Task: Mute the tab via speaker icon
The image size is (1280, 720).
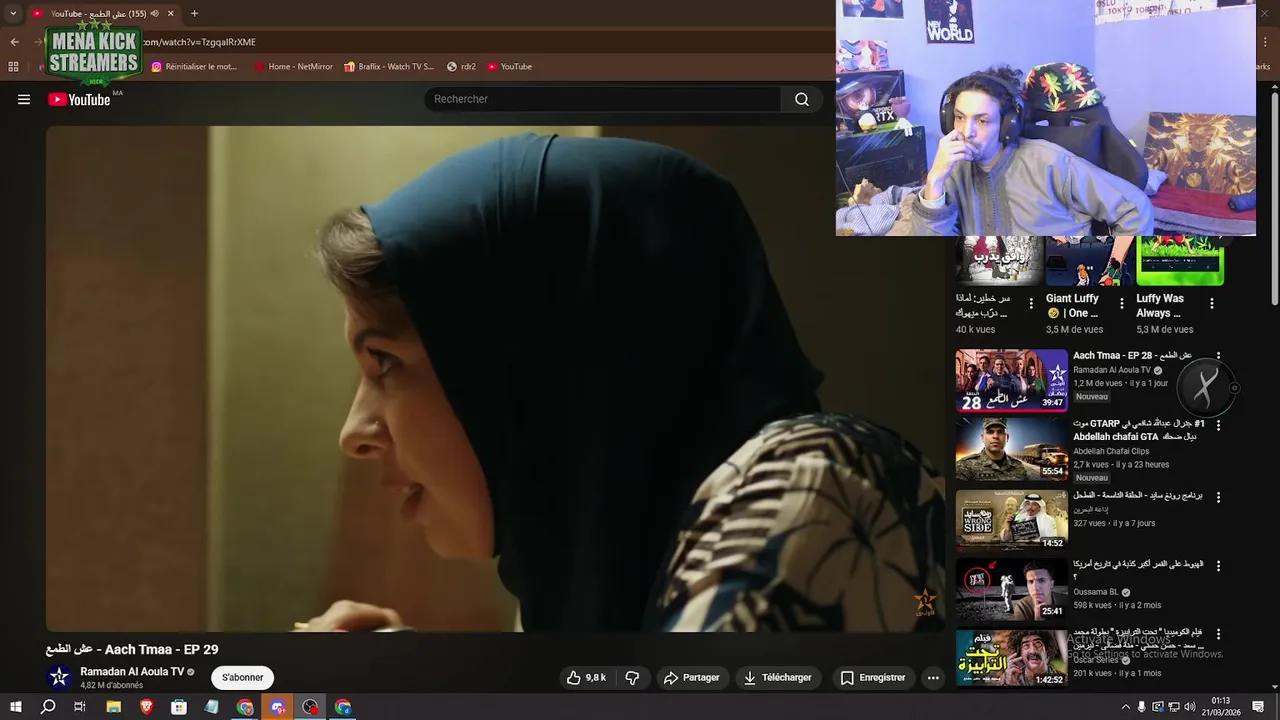Action: tap(154, 13)
